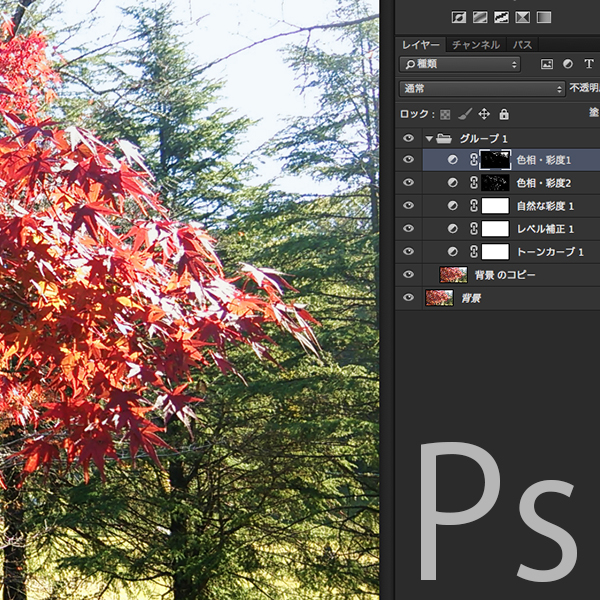
Task: Lock all with padlock icon
Action: point(504,114)
